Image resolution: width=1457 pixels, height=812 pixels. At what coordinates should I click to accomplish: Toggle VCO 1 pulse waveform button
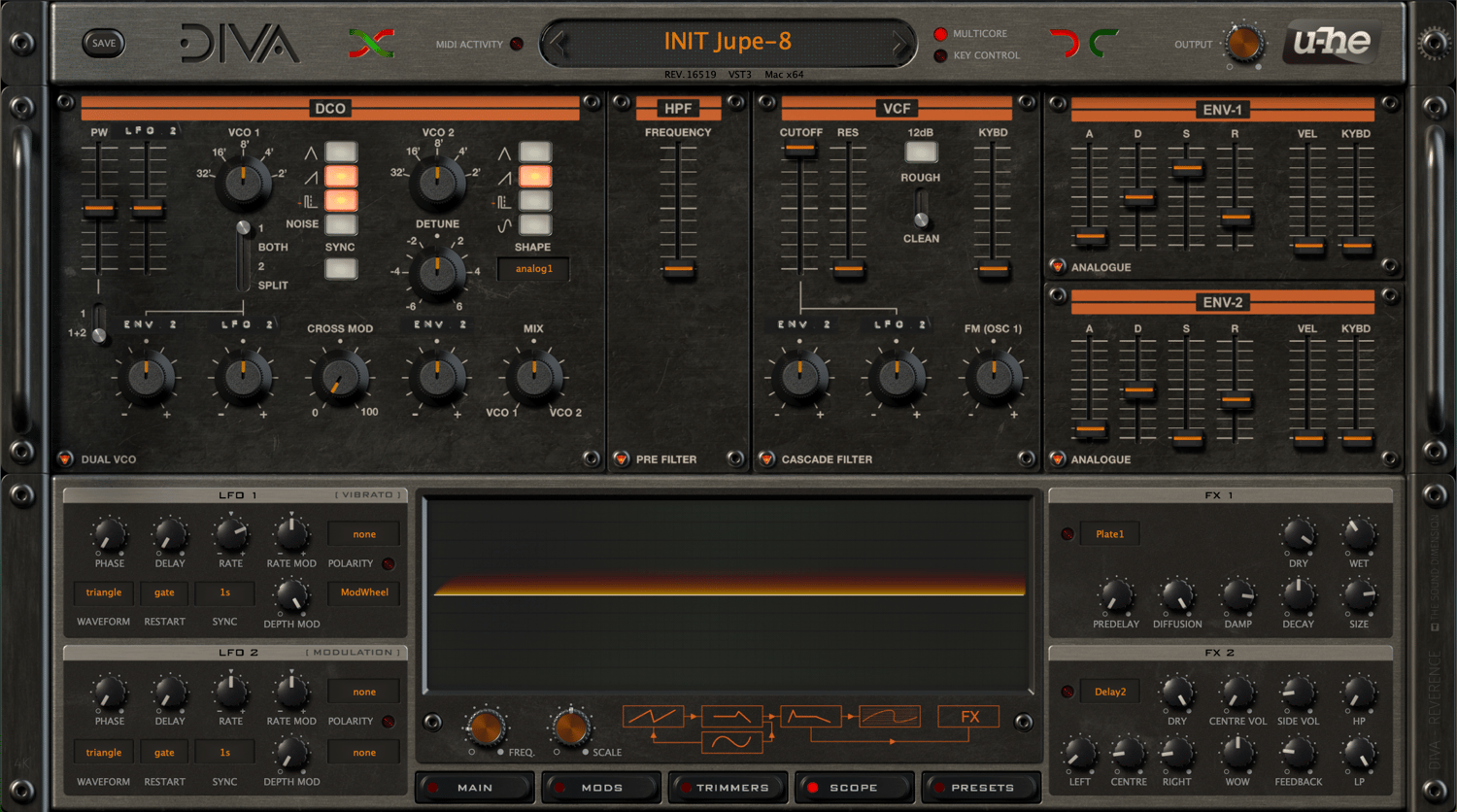click(x=341, y=200)
